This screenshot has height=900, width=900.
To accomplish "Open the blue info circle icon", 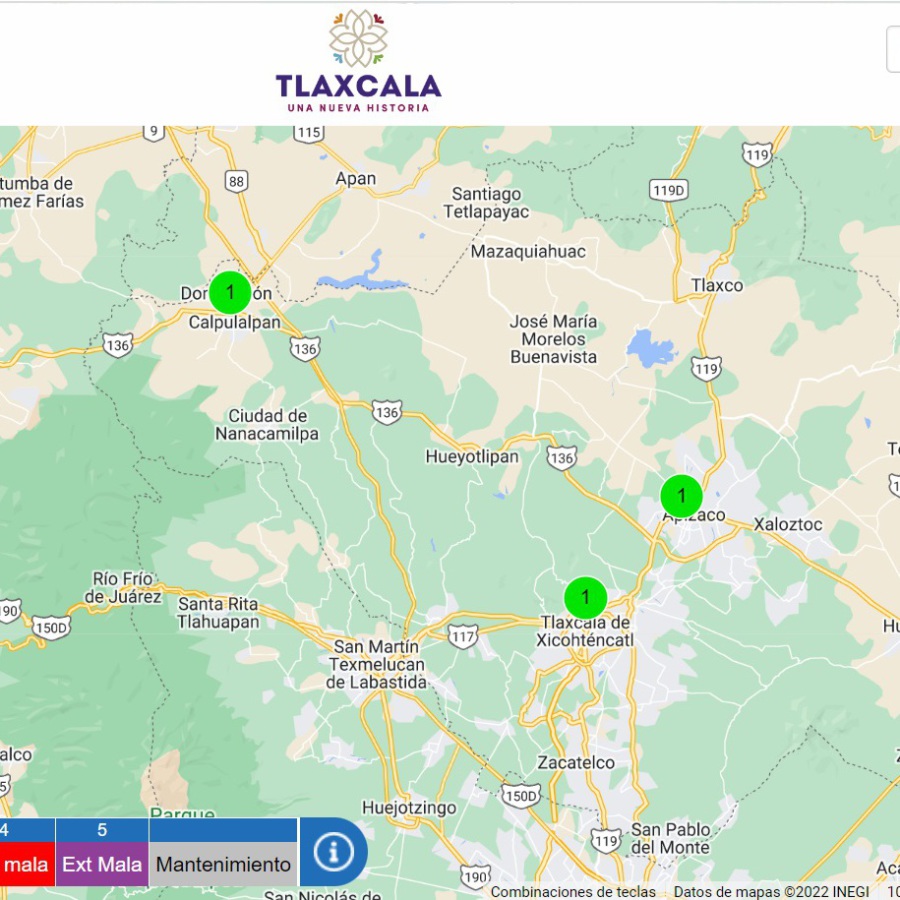I will (x=333, y=852).
